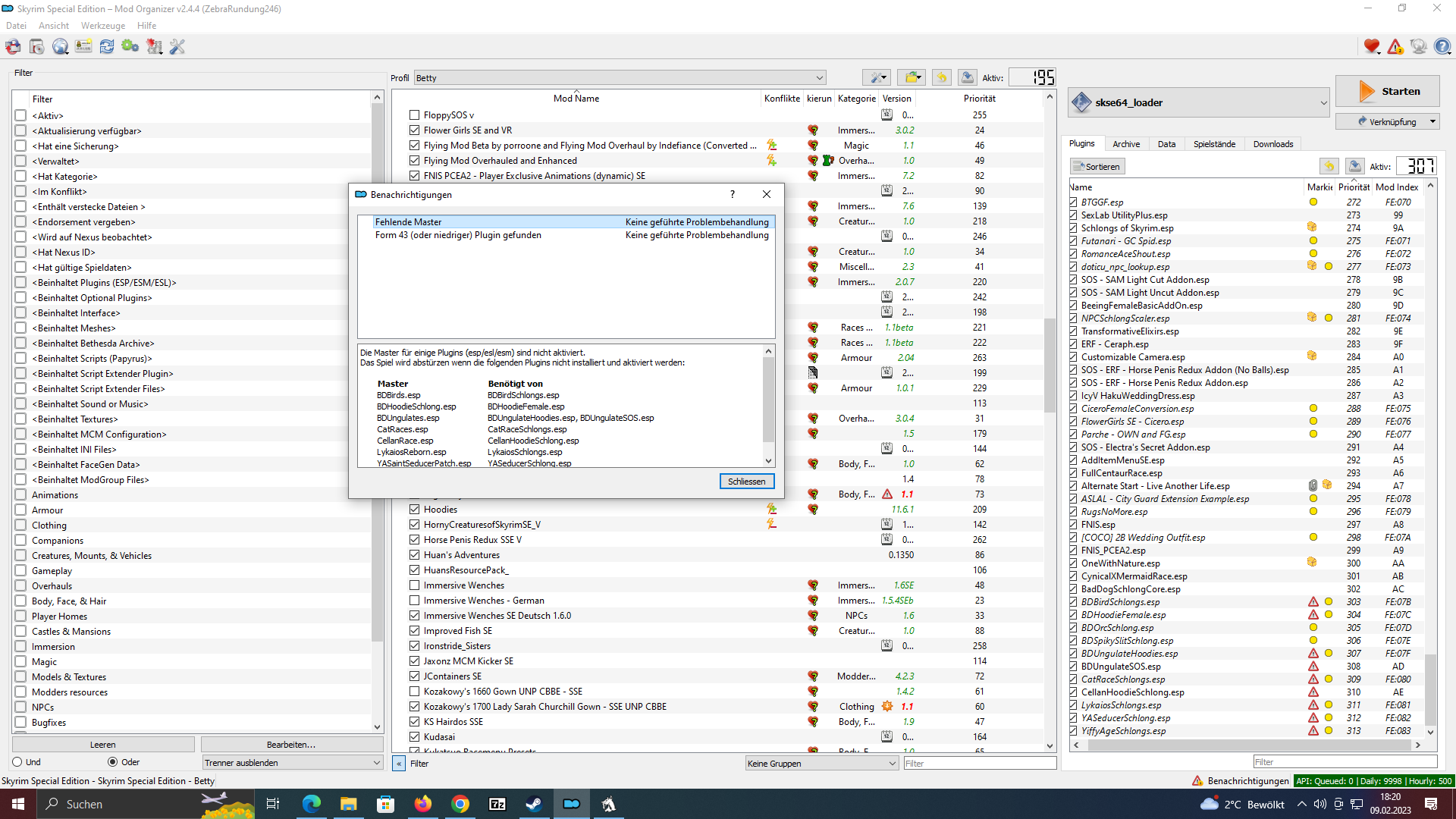Open the skse64_loader executable dropdown
The width and height of the screenshot is (1456, 819).
[1199, 102]
